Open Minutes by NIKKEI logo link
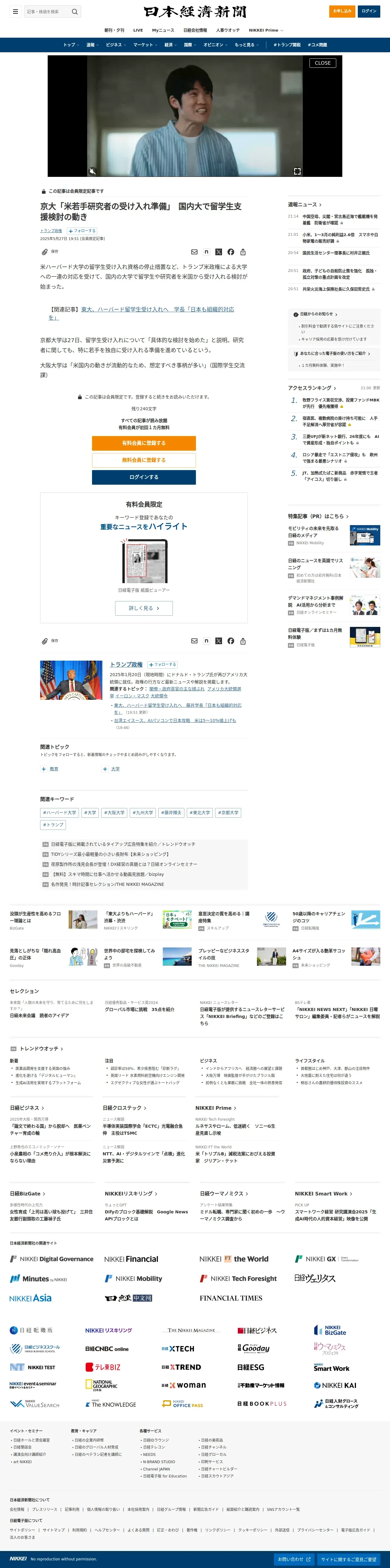The image size is (390, 1568). (x=38, y=1278)
